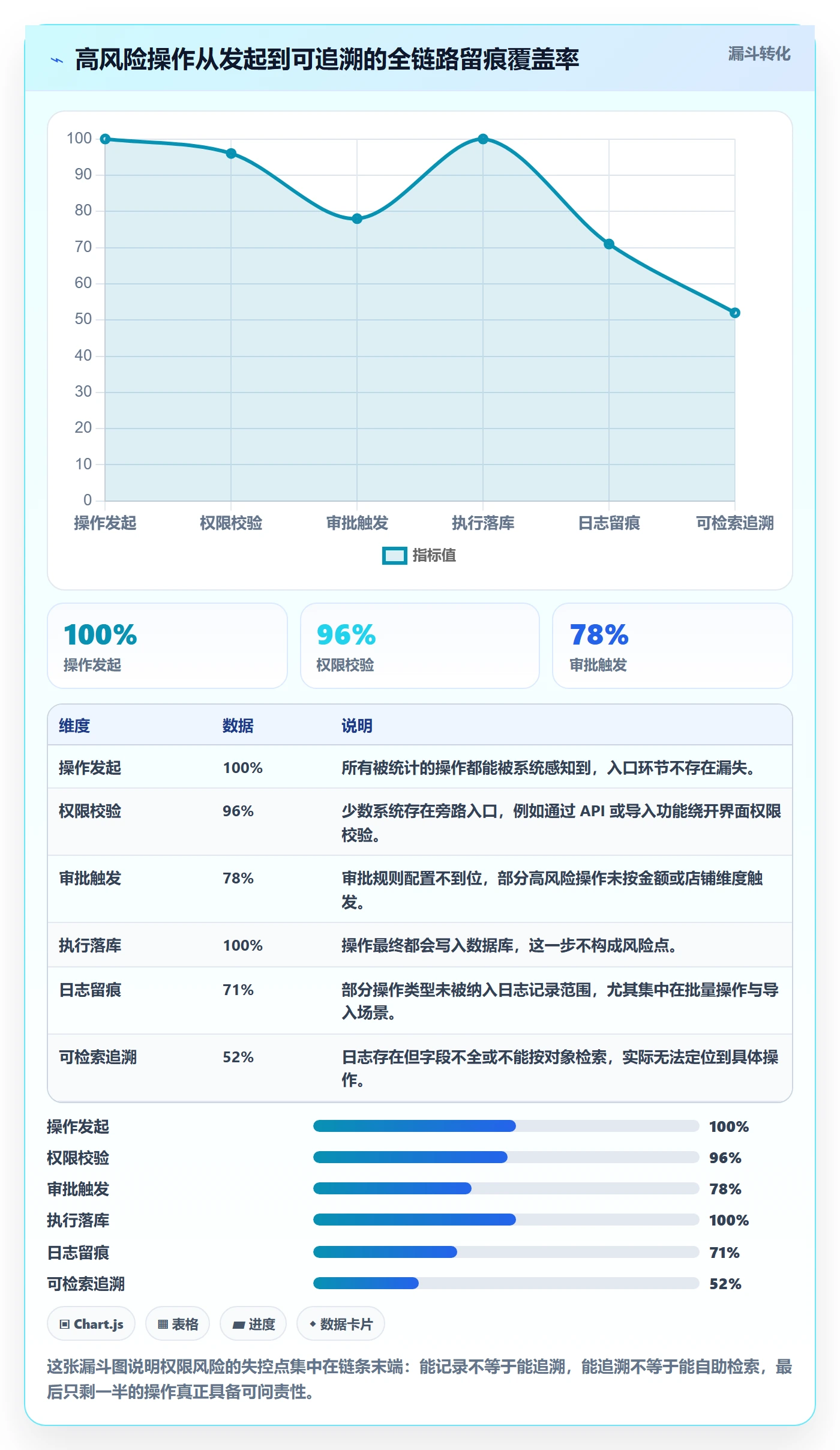Click the 可检索追溯 progress bar
This screenshot has height=1450, width=840.
[x=506, y=1283]
